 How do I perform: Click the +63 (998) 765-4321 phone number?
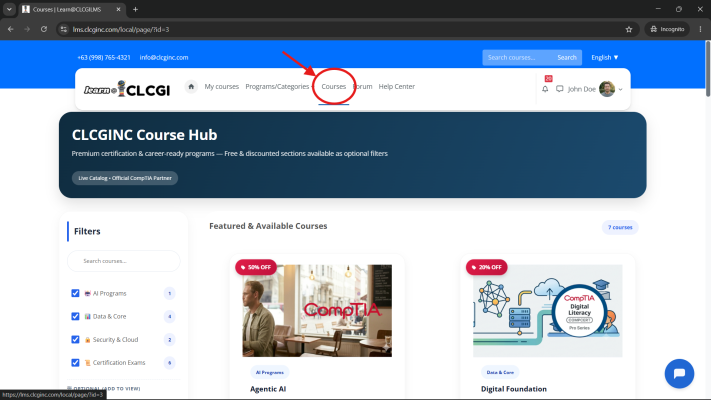click(104, 57)
